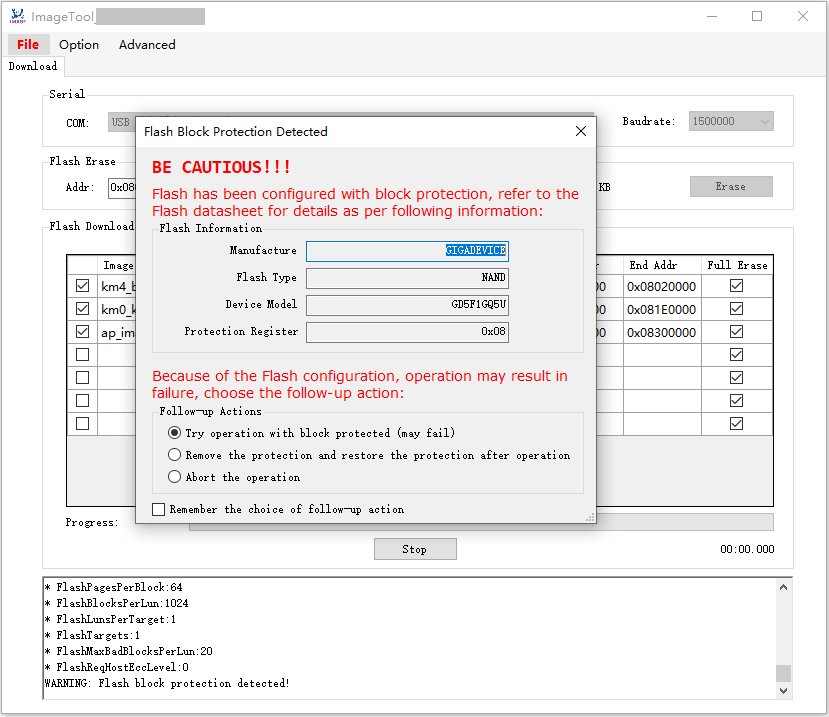
Task: Uncheck the km4 image row checkbox
Action: point(82,286)
